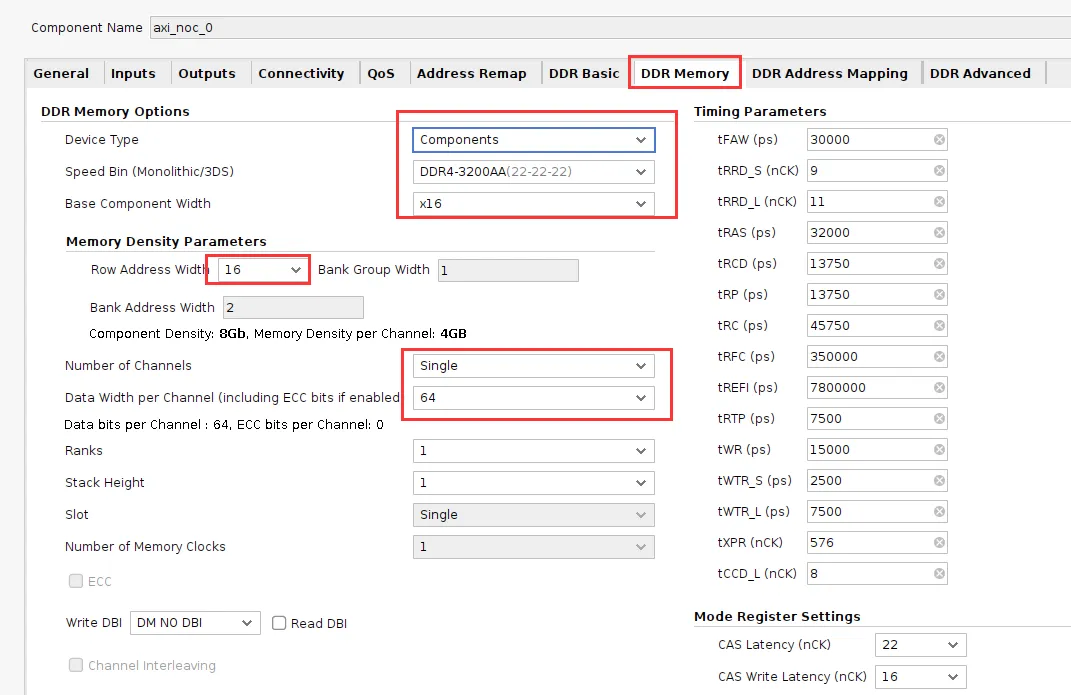Click clear icon beside tRFC value
Viewport: 1071px width, 695px height.
[939, 357]
